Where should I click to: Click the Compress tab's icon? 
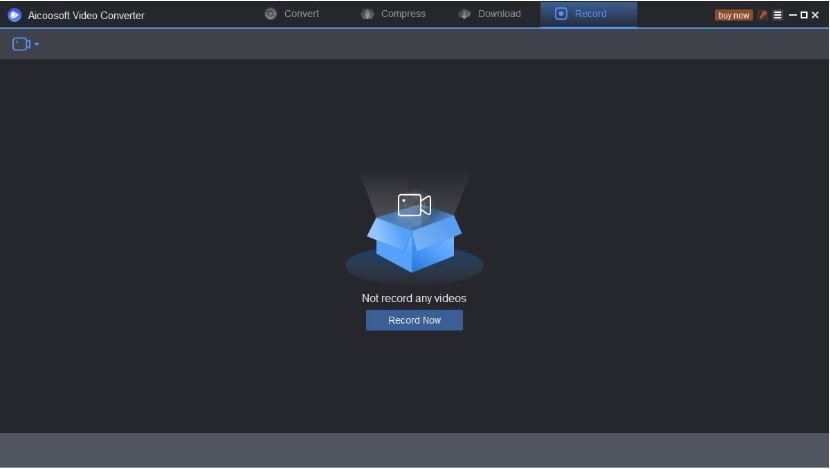tap(367, 14)
